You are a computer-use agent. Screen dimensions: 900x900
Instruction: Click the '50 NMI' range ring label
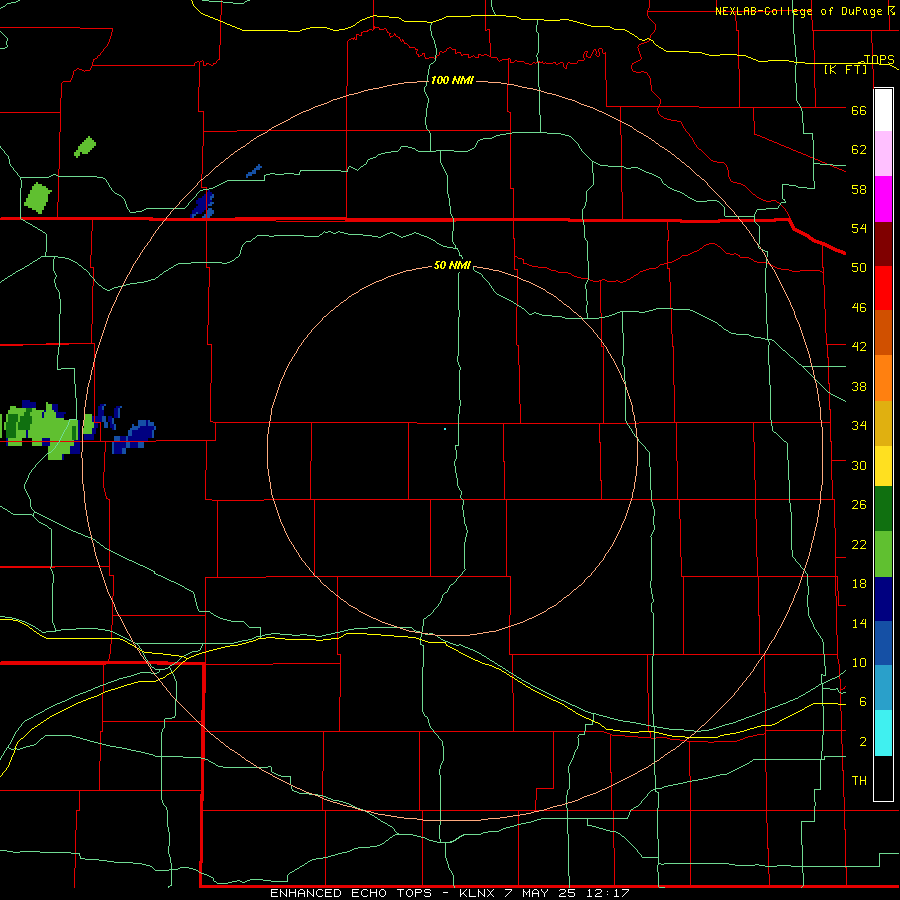pos(452,265)
